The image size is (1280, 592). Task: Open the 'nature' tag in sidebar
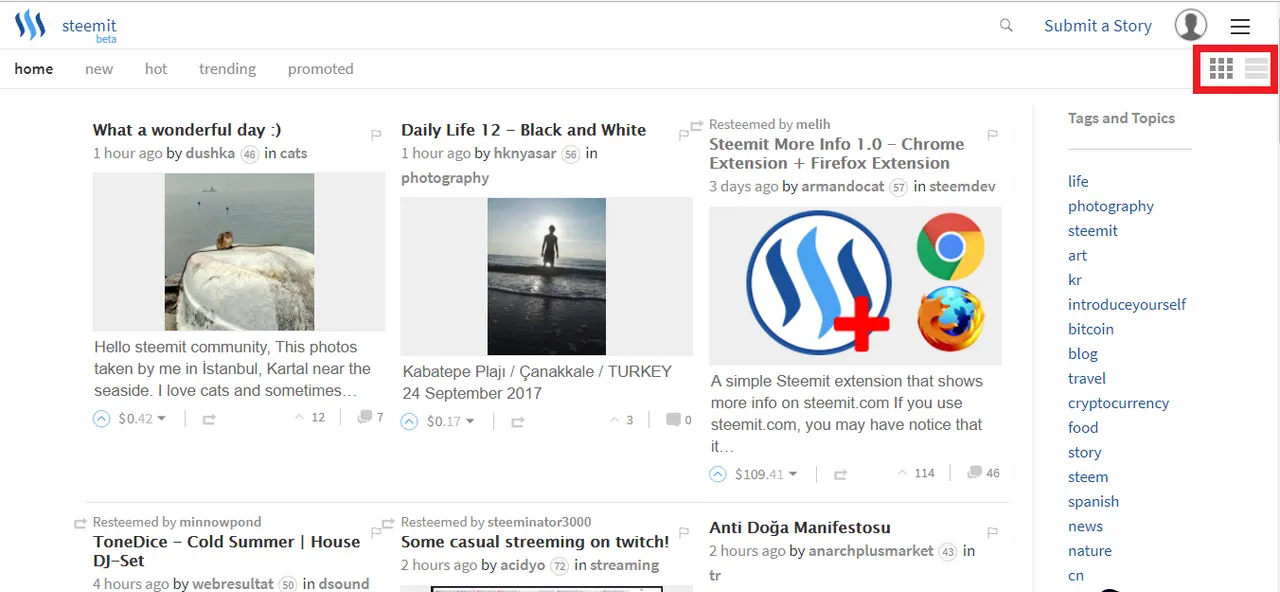pos(1090,551)
